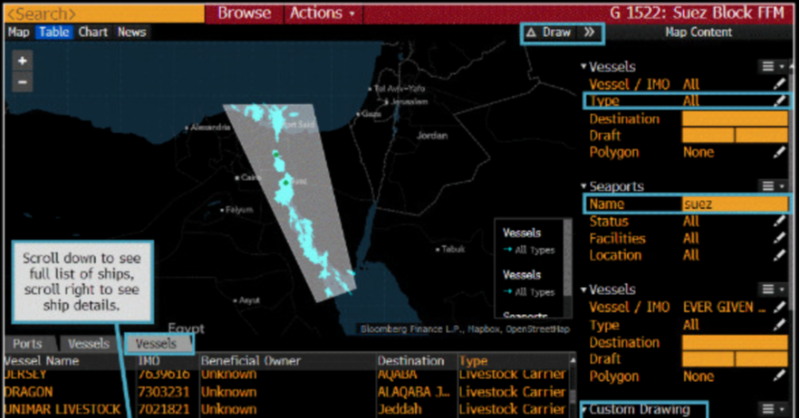Screen dimensions: 800x418
Task: Edit EVER GIVEN vessel pencil icon
Action: 779,307
